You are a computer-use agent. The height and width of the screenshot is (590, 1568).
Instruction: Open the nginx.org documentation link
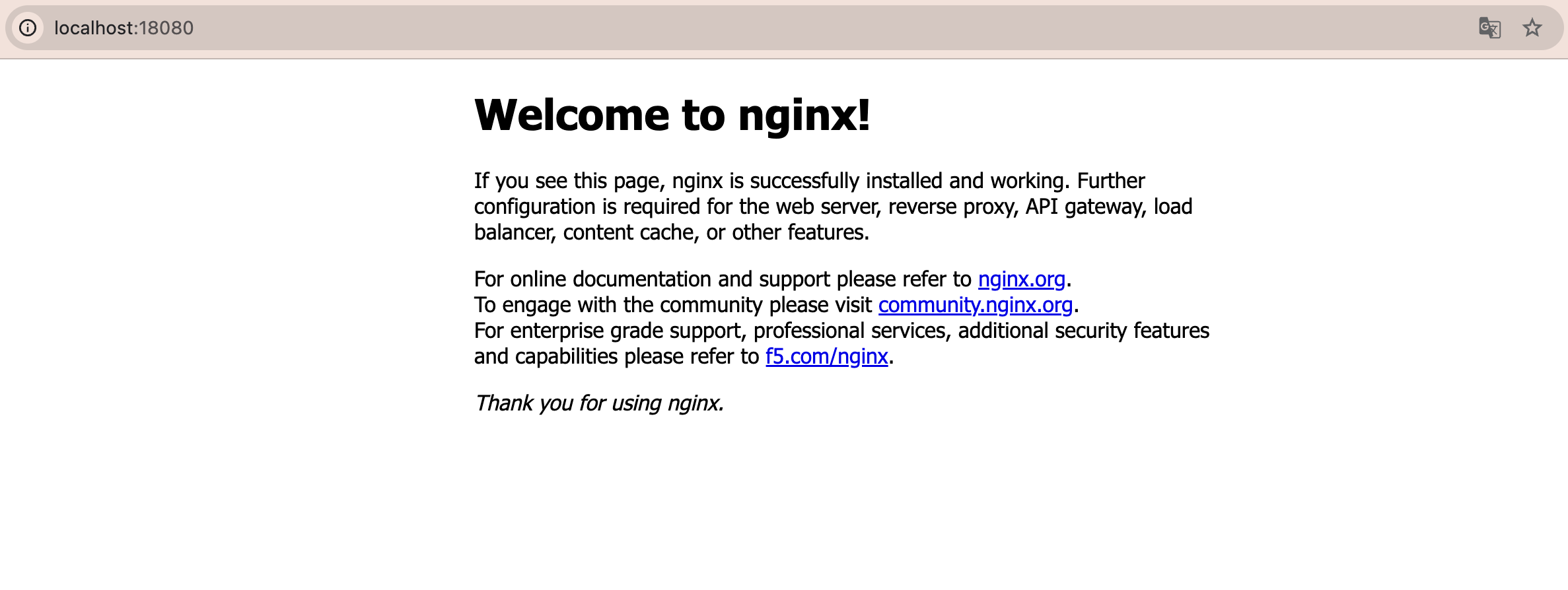(x=1022, y=279)
